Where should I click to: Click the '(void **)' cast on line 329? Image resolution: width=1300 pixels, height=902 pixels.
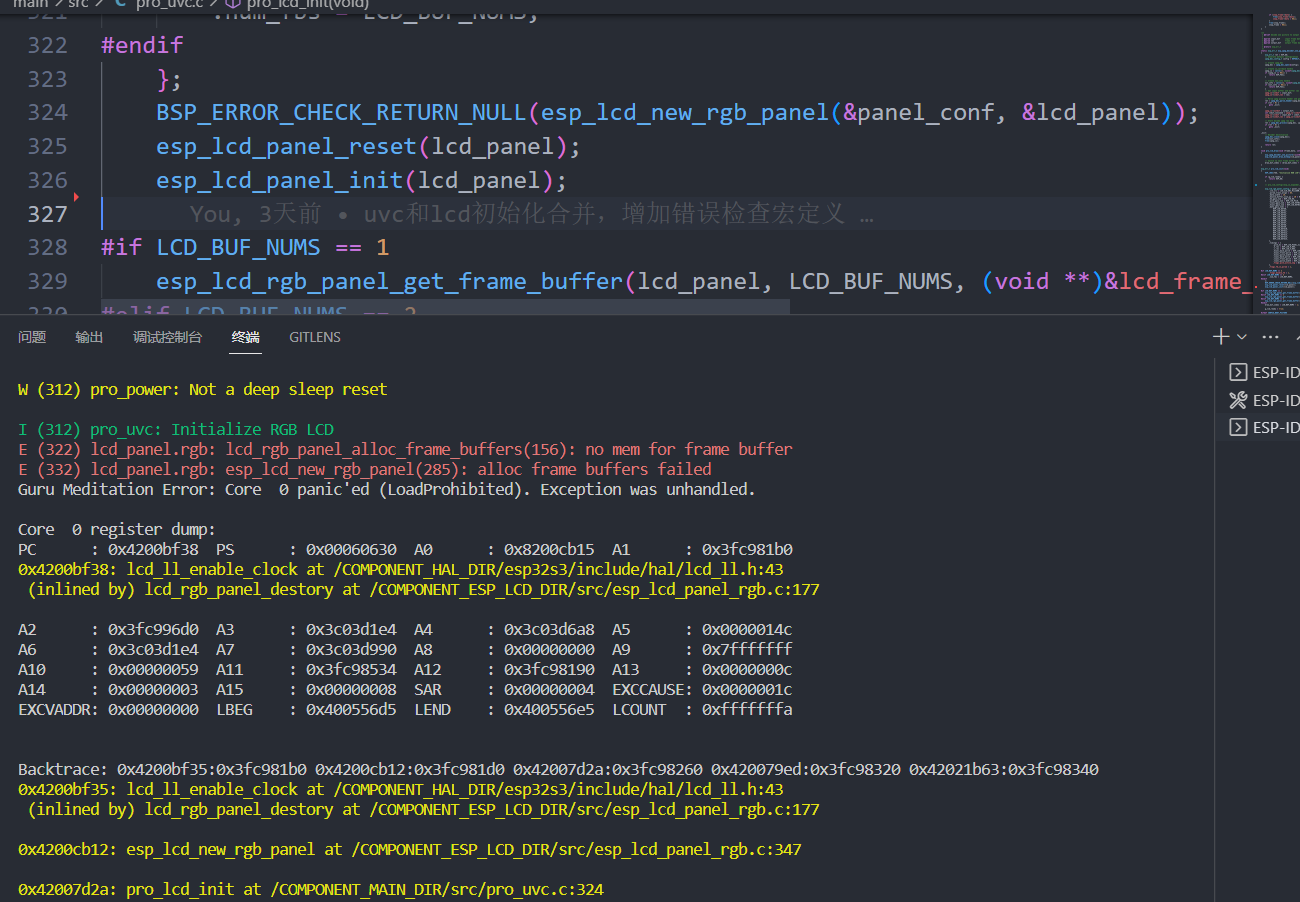coord(1043,281)
